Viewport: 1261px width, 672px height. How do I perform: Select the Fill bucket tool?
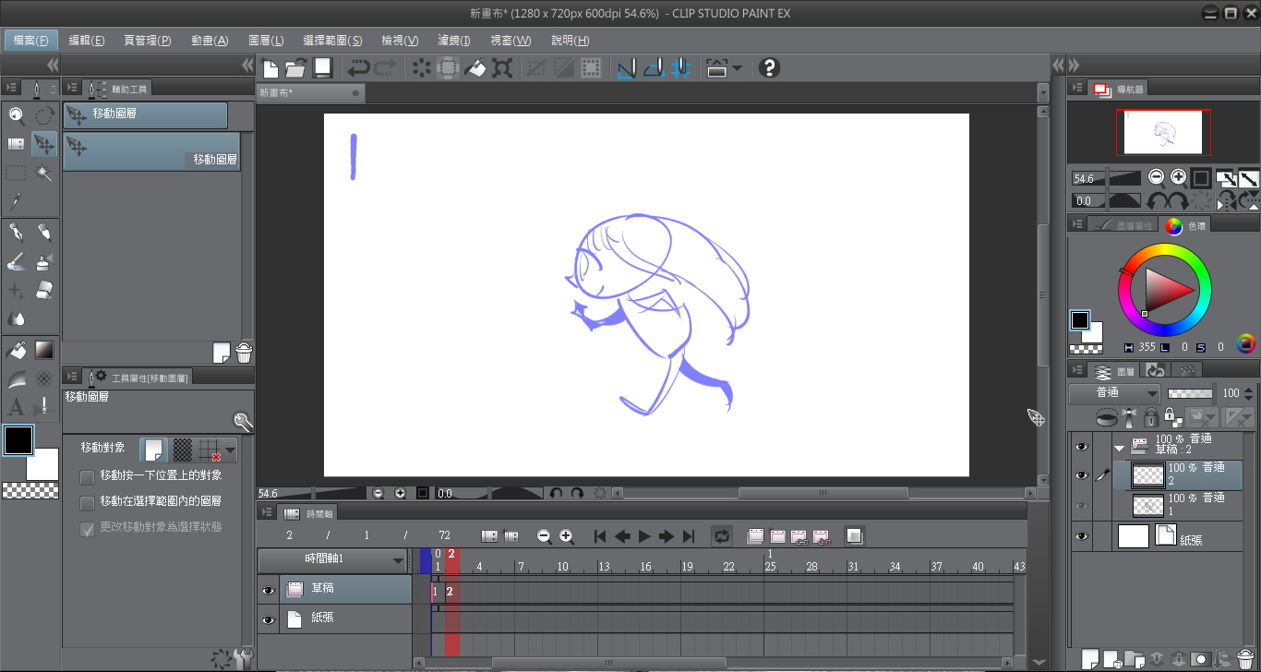[16, 350]
